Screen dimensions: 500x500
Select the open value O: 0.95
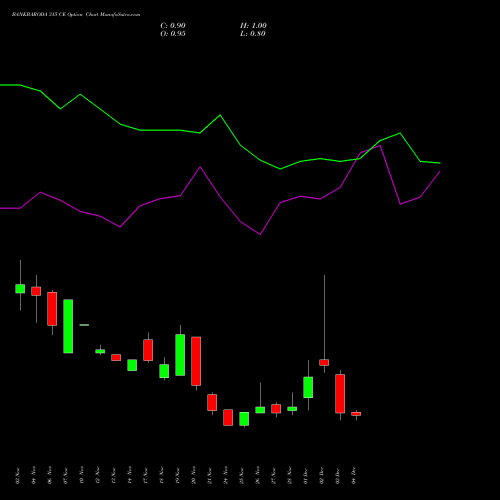[x=173, y=34]
